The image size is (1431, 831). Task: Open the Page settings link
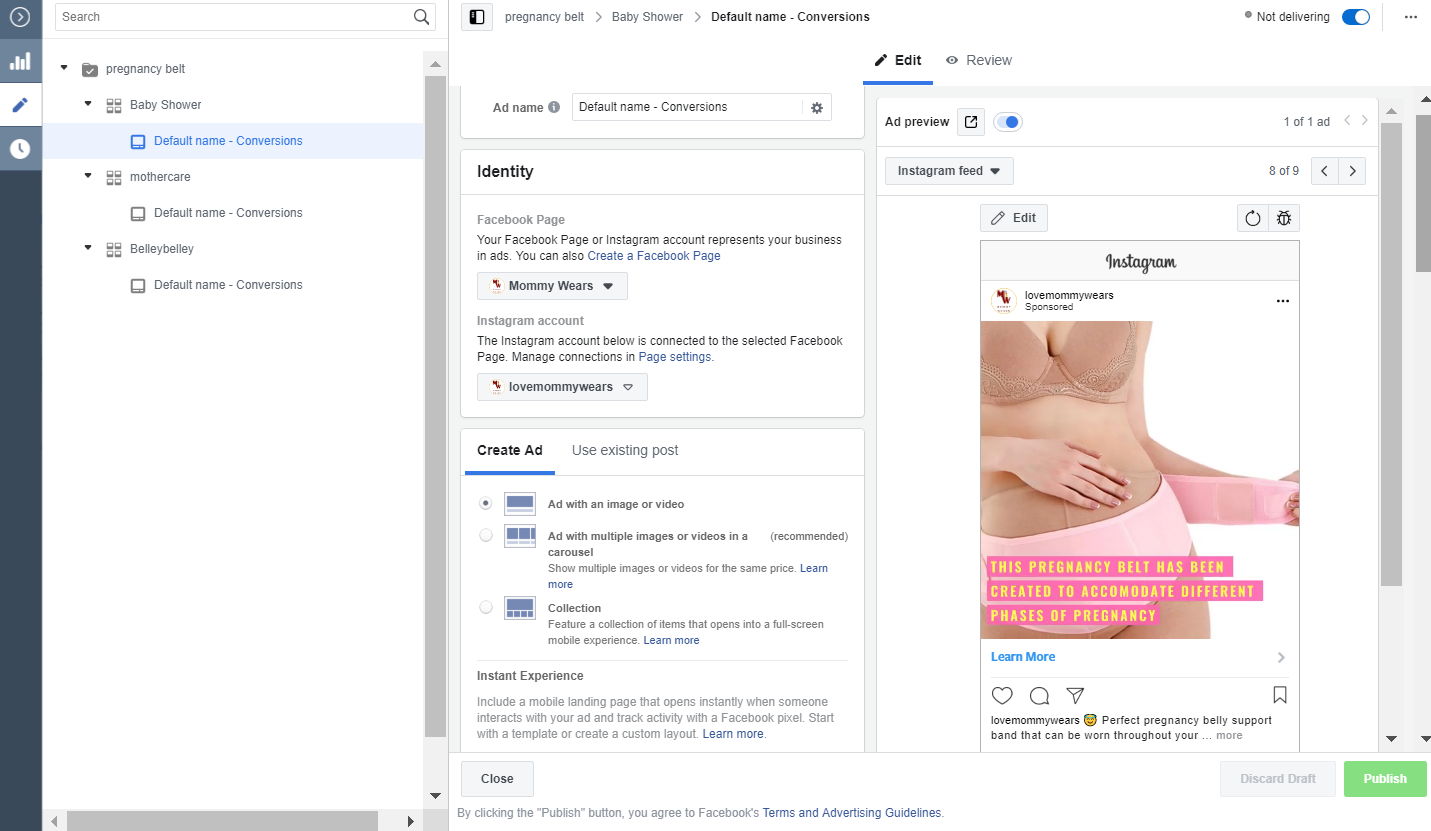pos(675,357)
